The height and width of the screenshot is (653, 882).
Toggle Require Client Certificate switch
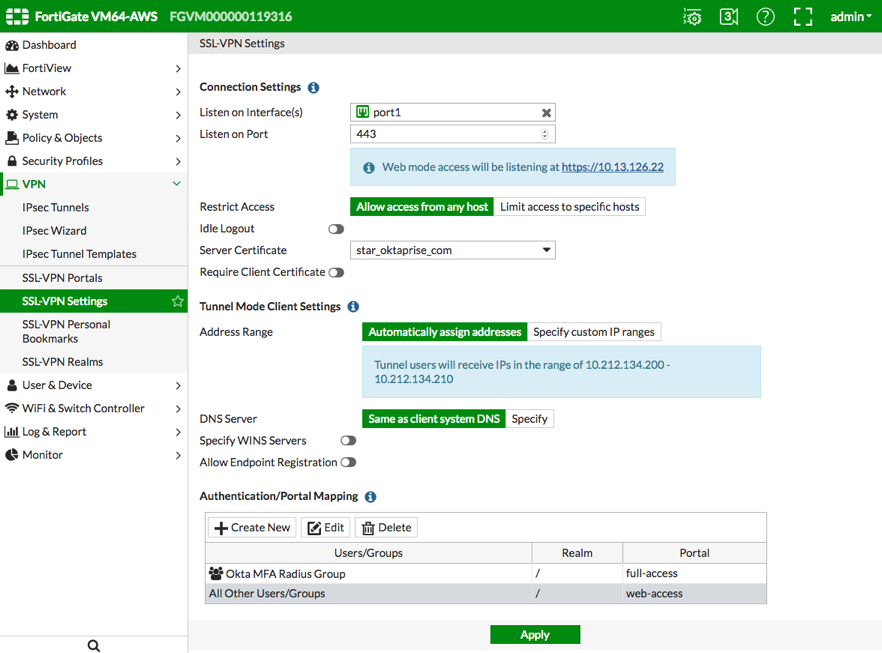point(336,272)
